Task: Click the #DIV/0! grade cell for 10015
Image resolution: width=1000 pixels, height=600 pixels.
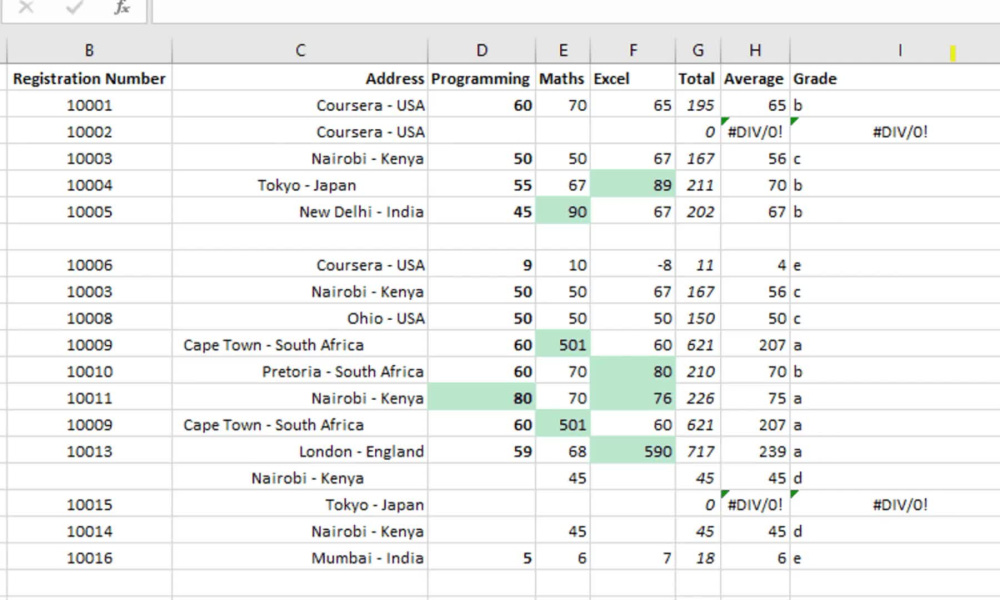Action: tap(895, 505)
